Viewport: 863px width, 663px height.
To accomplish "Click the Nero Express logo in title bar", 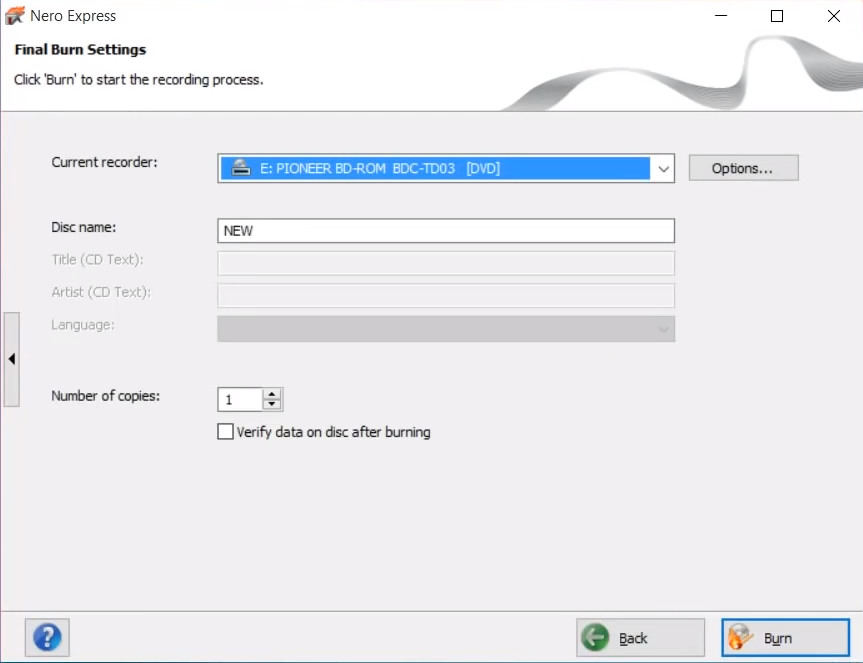I will pos(14,15).
